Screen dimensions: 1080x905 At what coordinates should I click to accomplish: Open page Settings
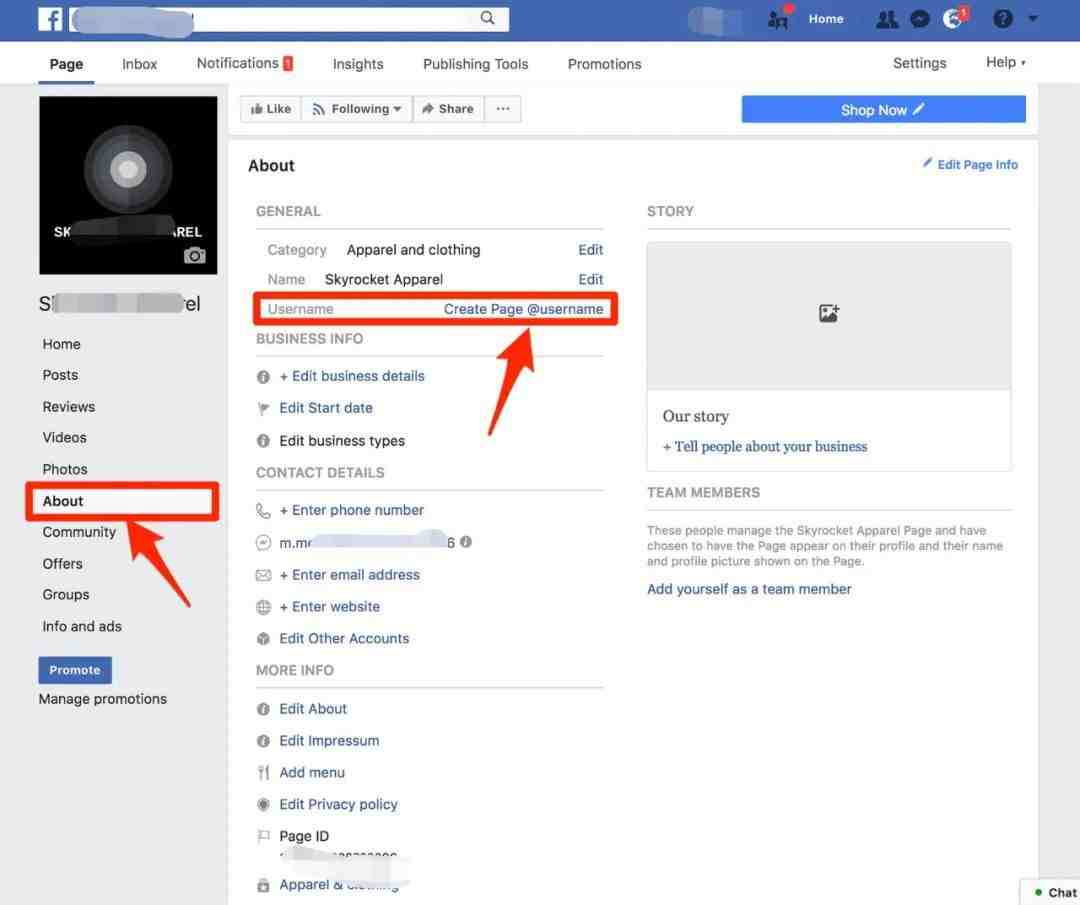coord(920,63)
